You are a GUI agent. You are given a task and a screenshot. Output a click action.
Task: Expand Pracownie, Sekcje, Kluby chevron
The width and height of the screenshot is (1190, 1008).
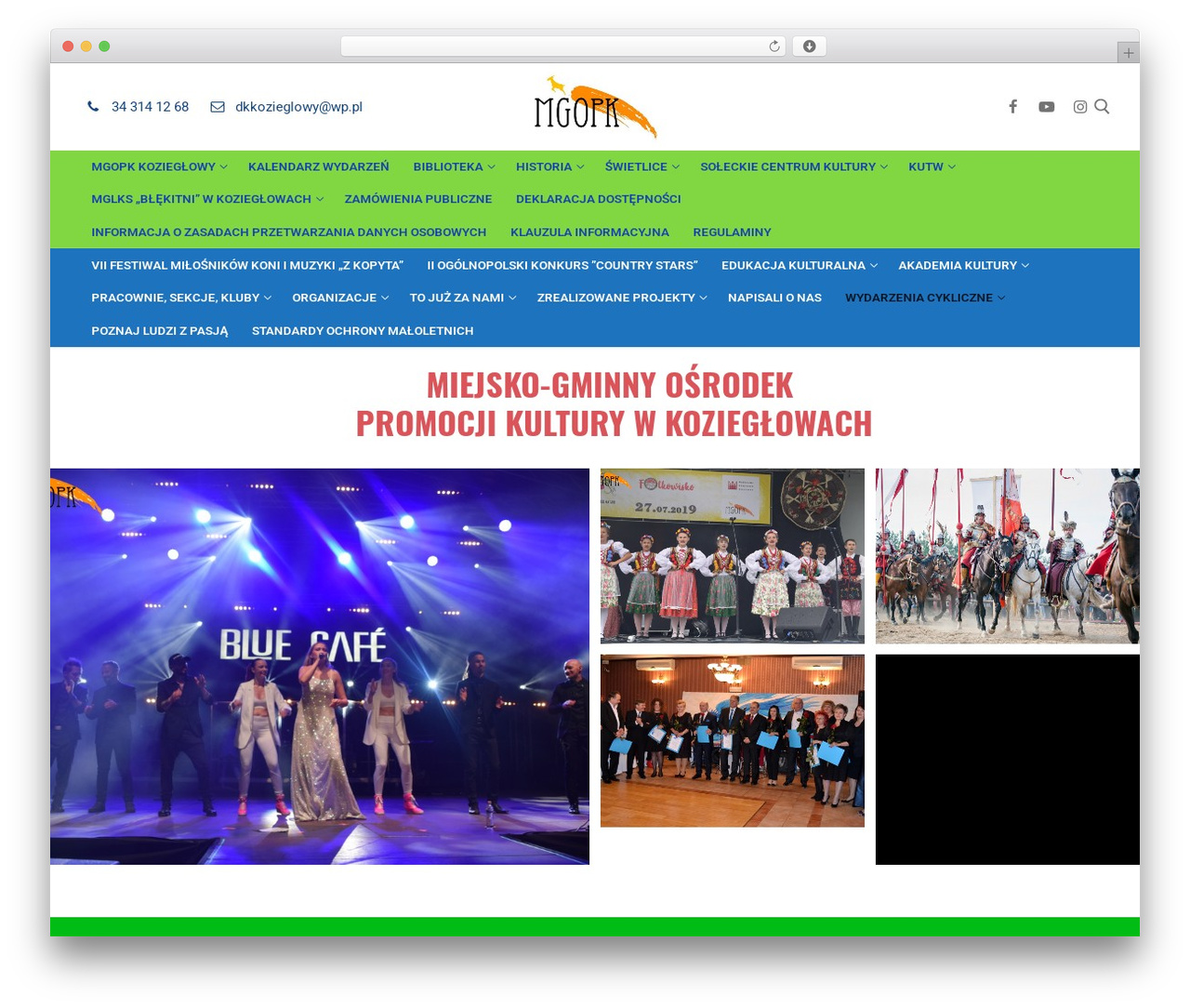(268, 298)
